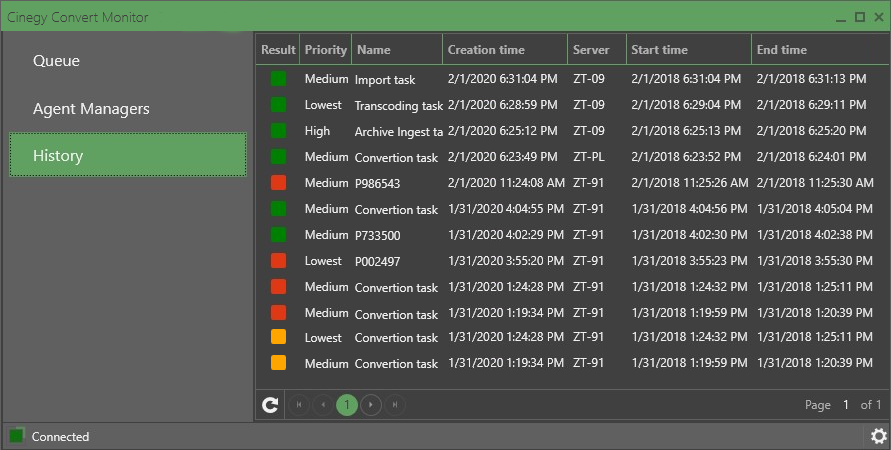
Task: Click green result square of ZT-PL task
Action: click(278, 156)
